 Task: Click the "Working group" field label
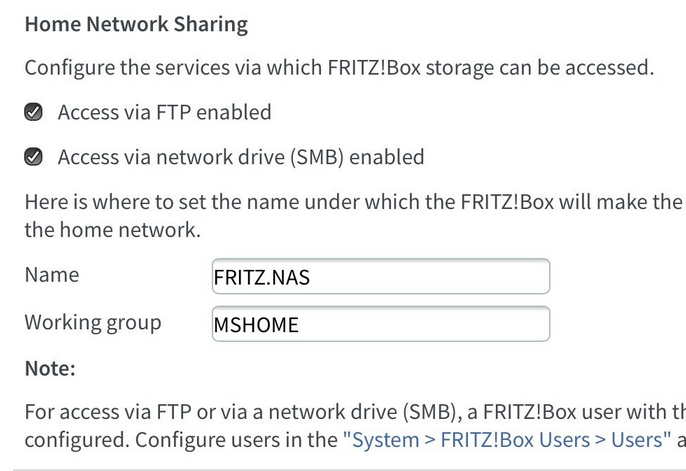point(92,323)
